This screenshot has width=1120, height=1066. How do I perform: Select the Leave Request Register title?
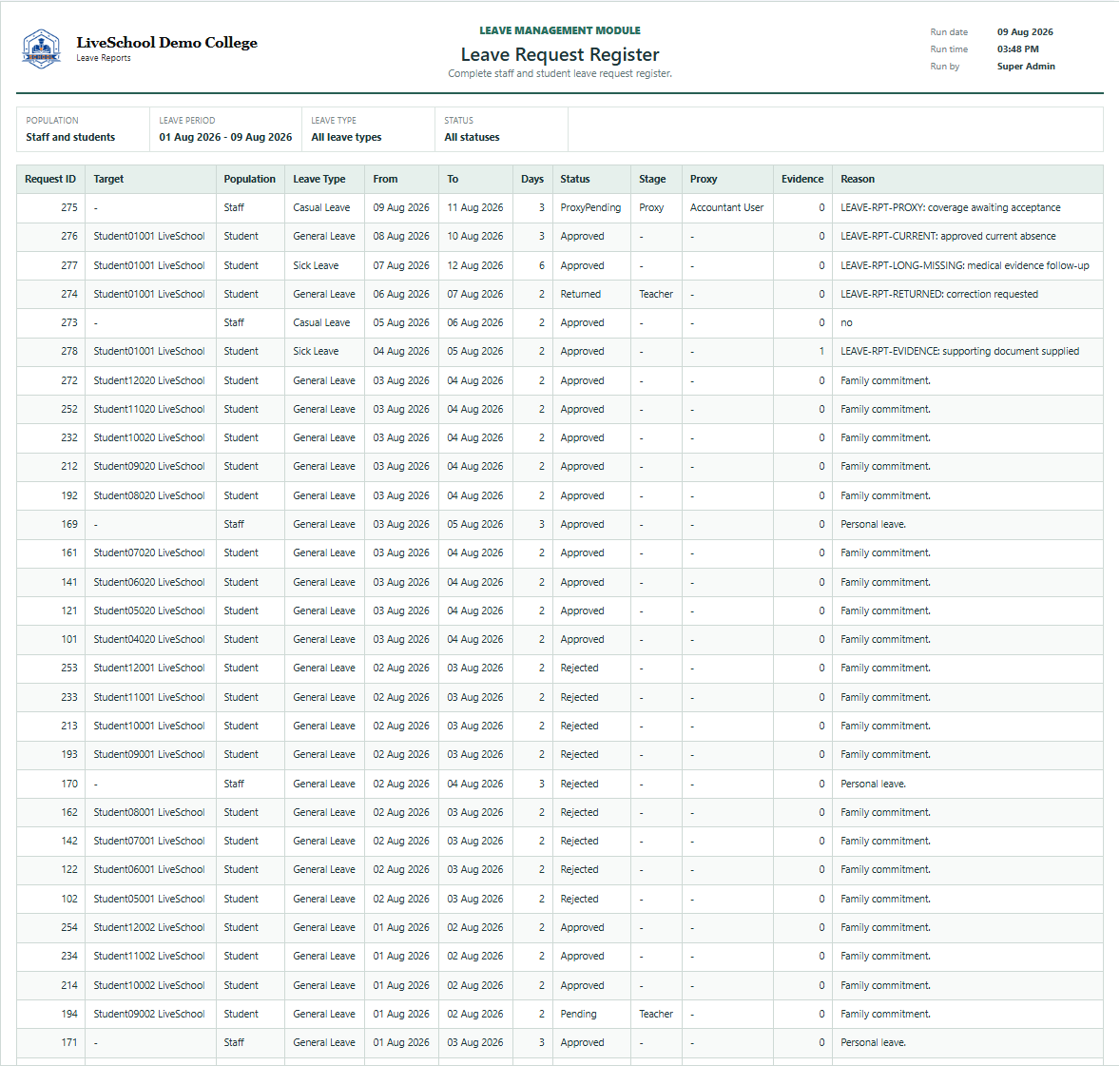point(559,54)
